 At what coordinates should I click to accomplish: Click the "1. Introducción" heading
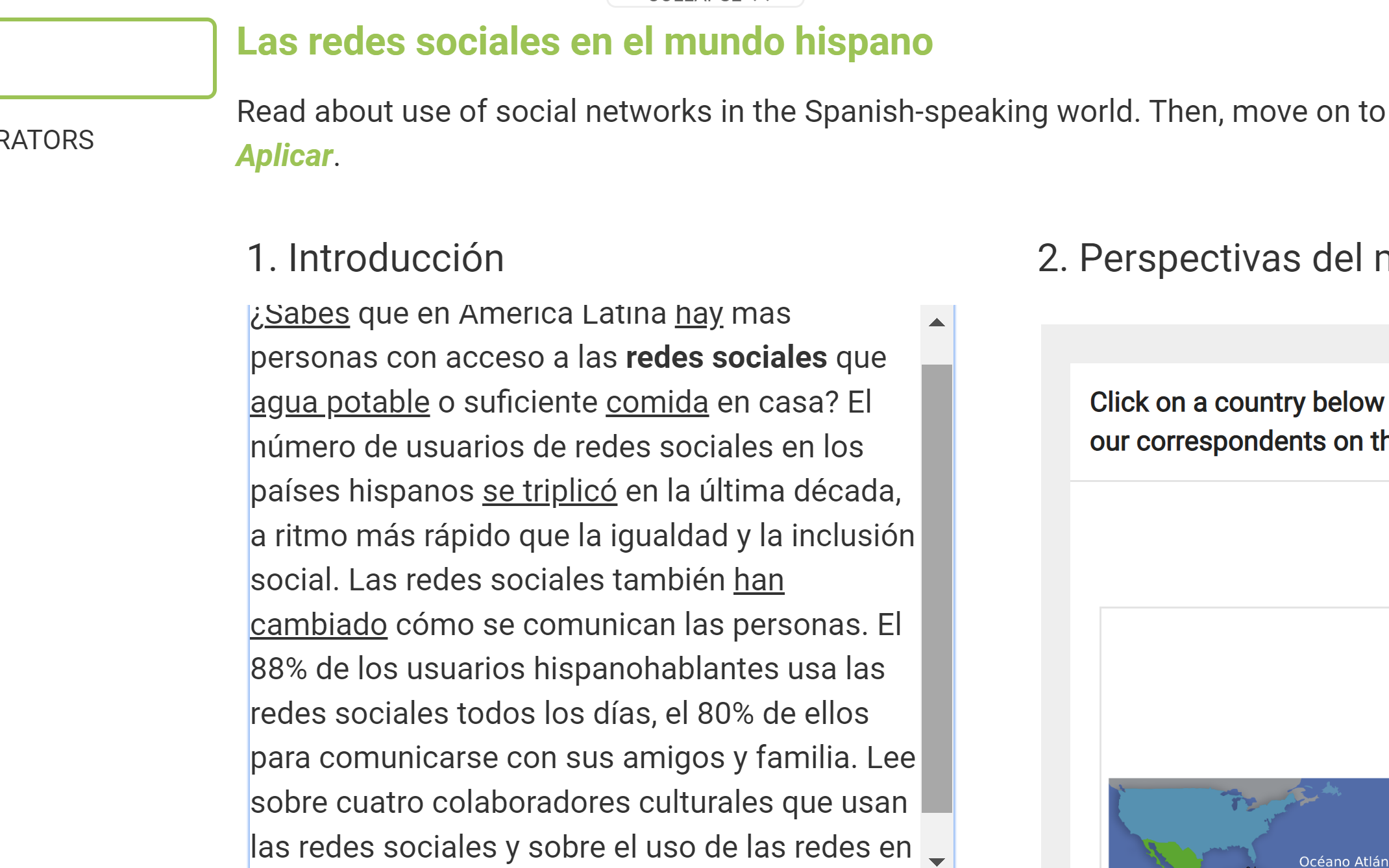tap(376, 258)
